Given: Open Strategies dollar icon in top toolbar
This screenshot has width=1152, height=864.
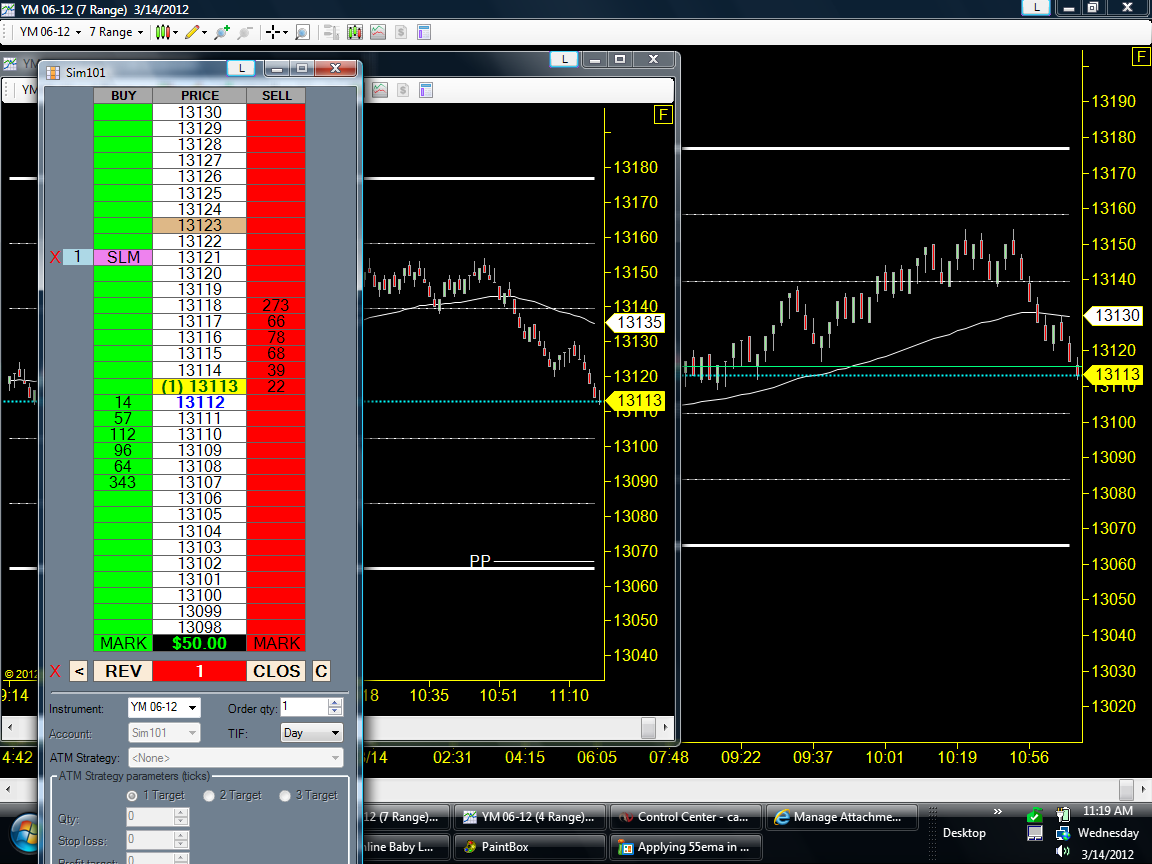Looking at the screenshot, I should 401,32.
